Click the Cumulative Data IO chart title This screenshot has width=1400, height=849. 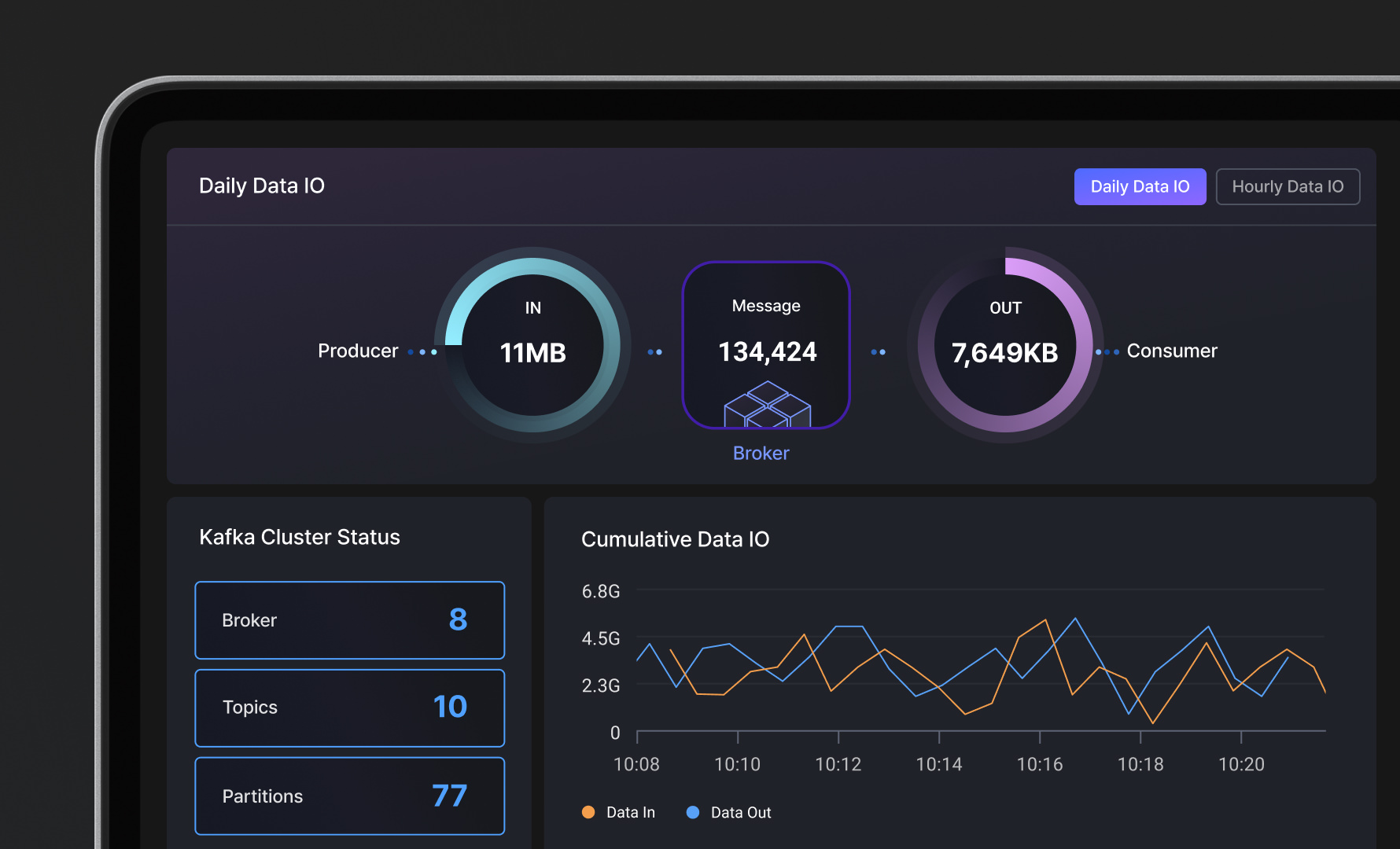click(x=675, y=539)
